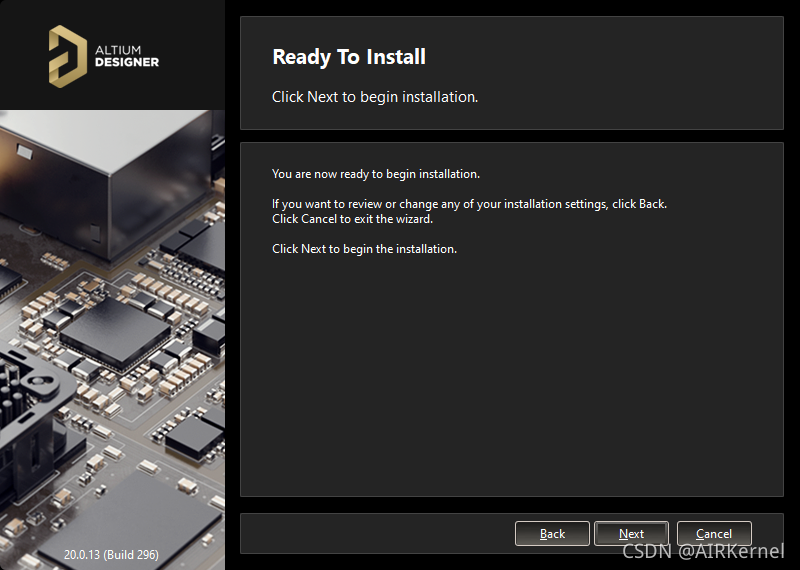Screen dimensions: 800x570
Task: Click the CSDN @AIRKernel watermark
Action: (x=703, y=552)
